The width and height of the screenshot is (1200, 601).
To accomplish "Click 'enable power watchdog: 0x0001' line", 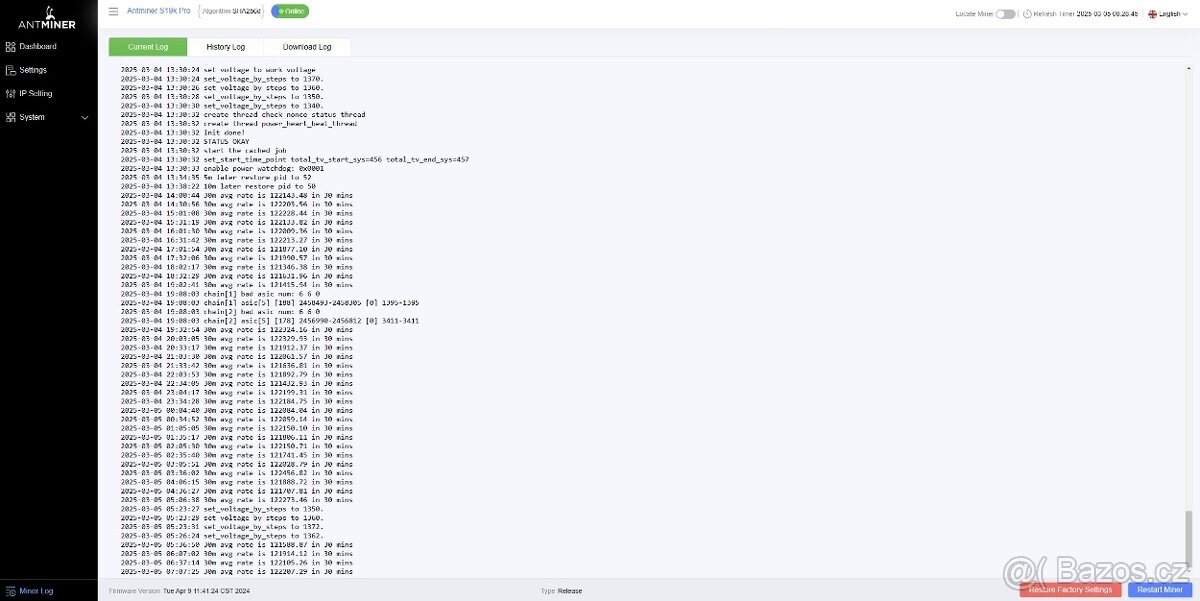I will coord(222,168).
